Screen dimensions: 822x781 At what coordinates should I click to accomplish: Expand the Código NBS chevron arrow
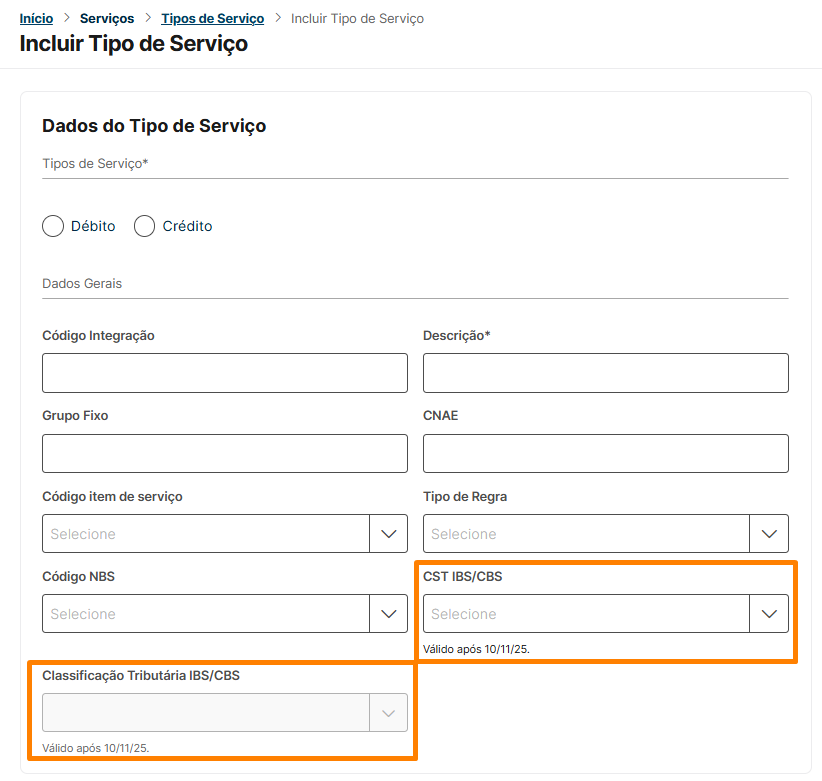coord(389,614)
